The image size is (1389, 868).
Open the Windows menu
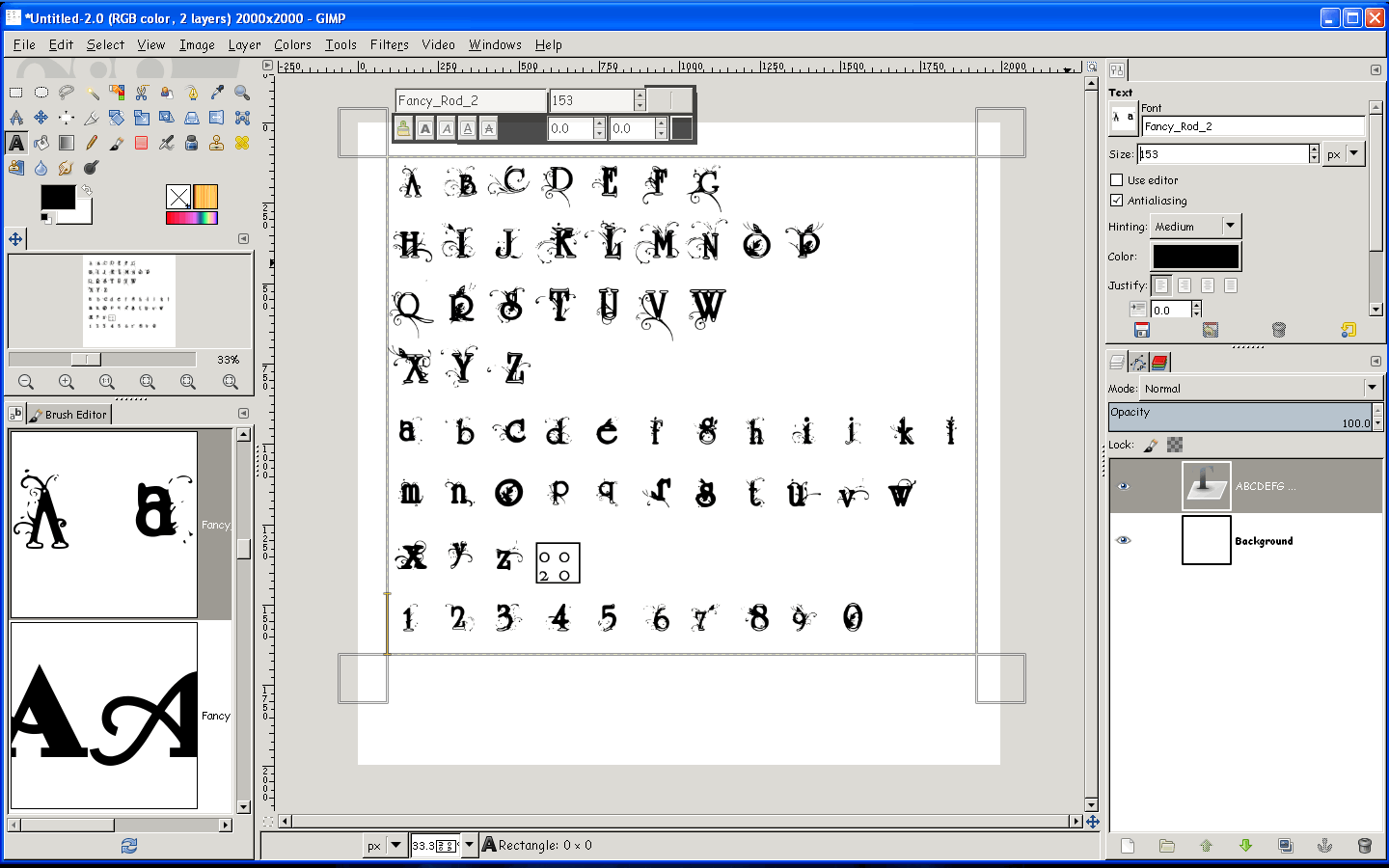click(x=495, y=44)
